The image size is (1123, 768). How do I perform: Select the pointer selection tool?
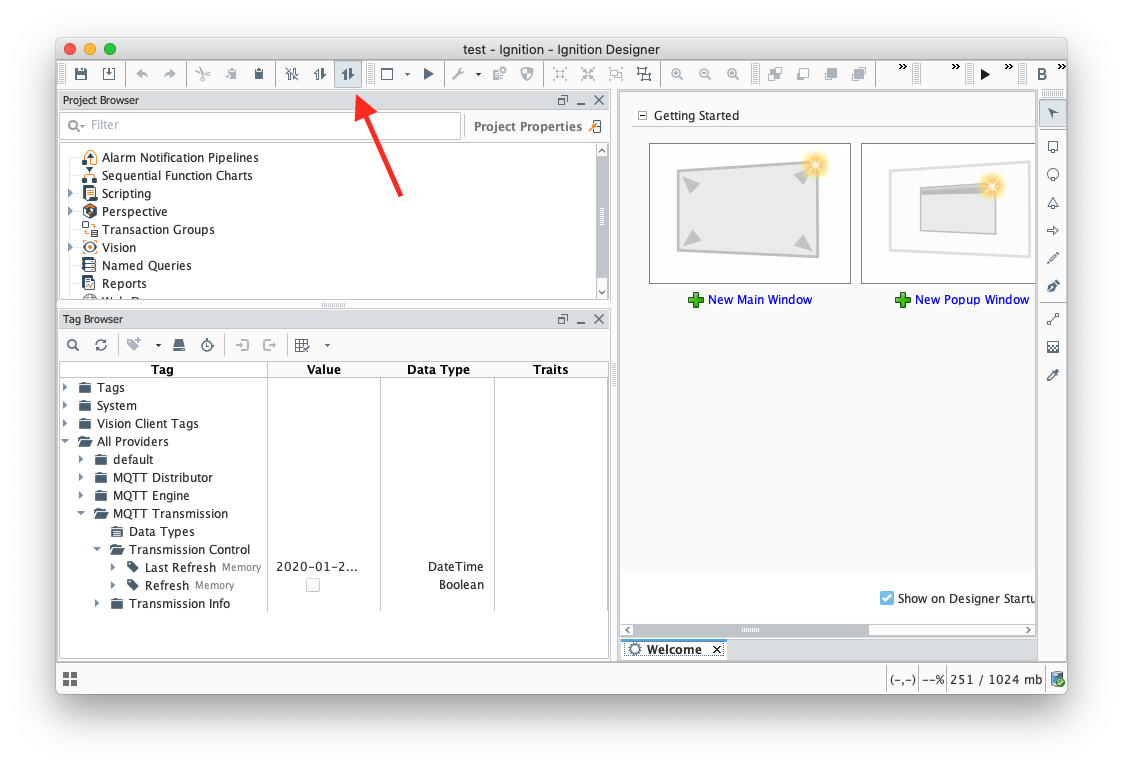coord(1053,114)
